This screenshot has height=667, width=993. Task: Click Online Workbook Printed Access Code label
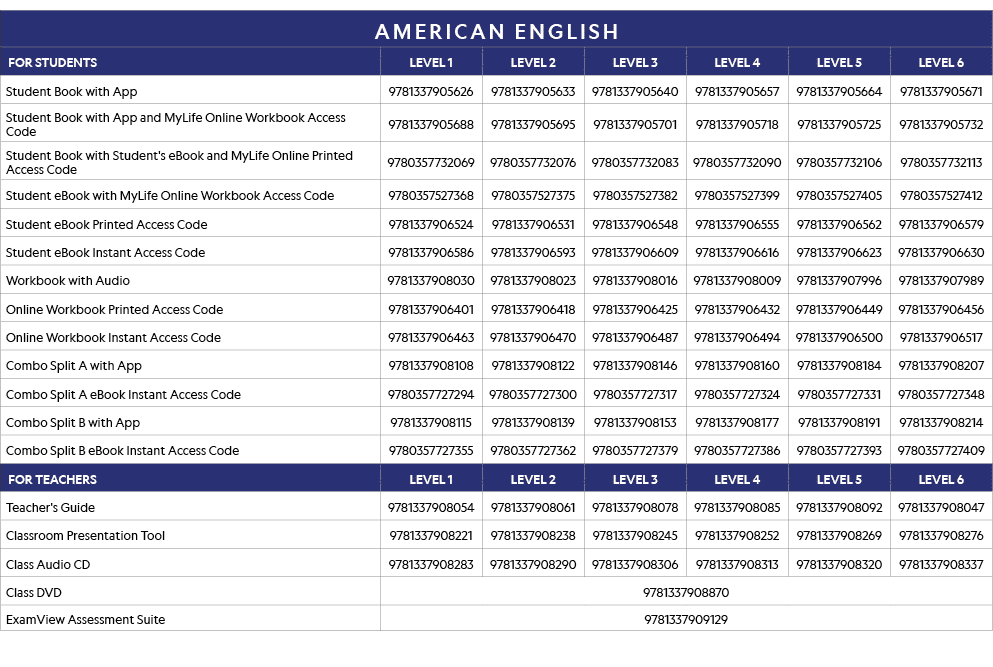point(115,310)
